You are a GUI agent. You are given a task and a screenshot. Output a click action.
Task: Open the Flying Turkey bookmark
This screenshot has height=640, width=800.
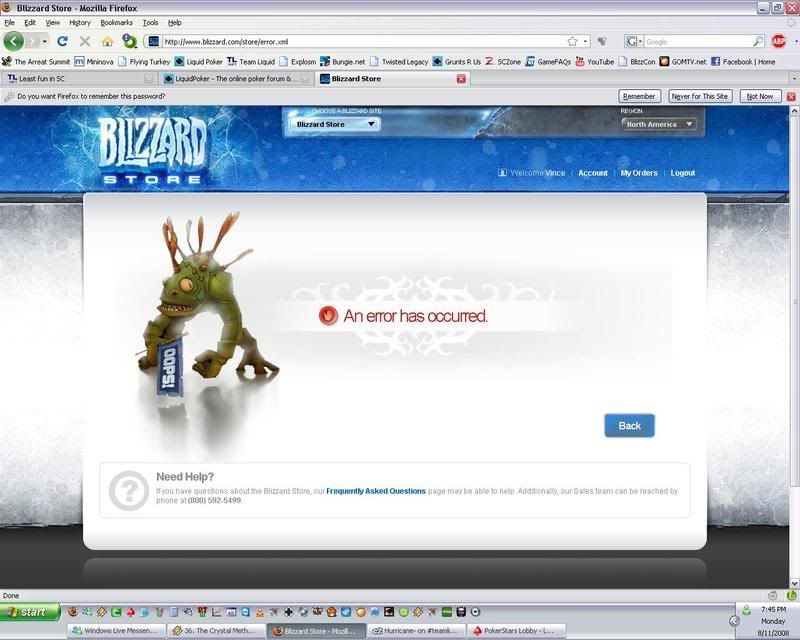click(144, 62)
